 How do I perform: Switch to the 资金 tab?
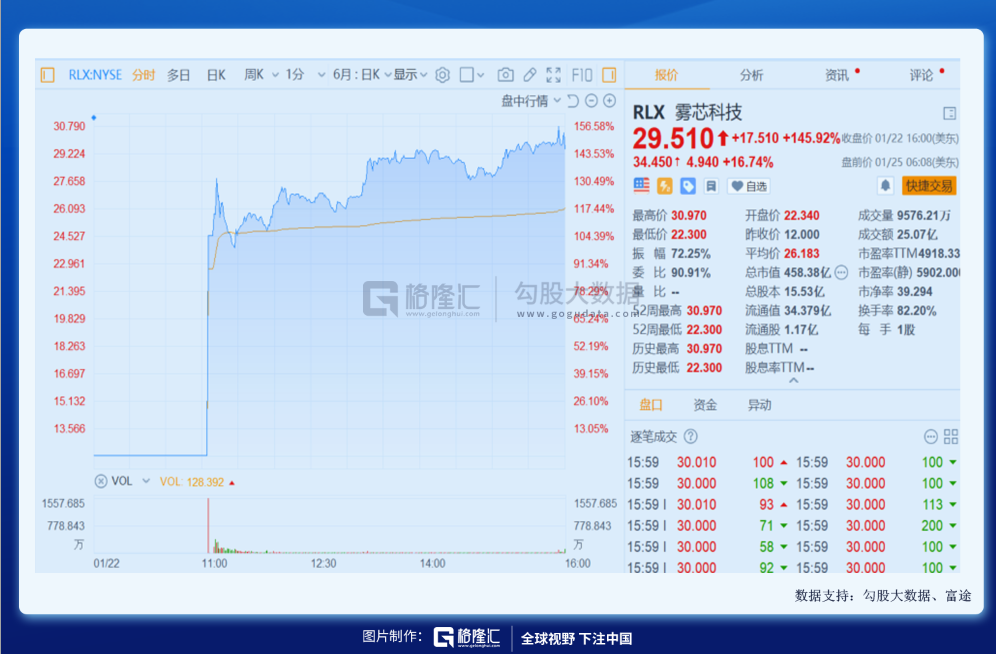705,404
